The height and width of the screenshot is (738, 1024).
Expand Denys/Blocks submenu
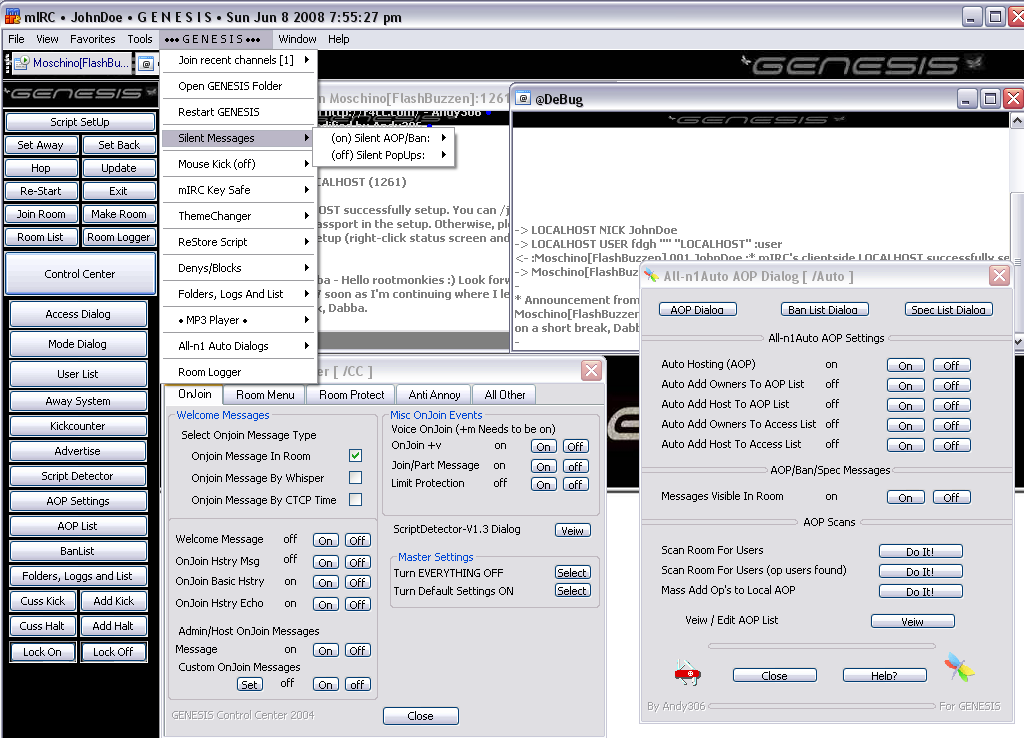pos(239,268)
